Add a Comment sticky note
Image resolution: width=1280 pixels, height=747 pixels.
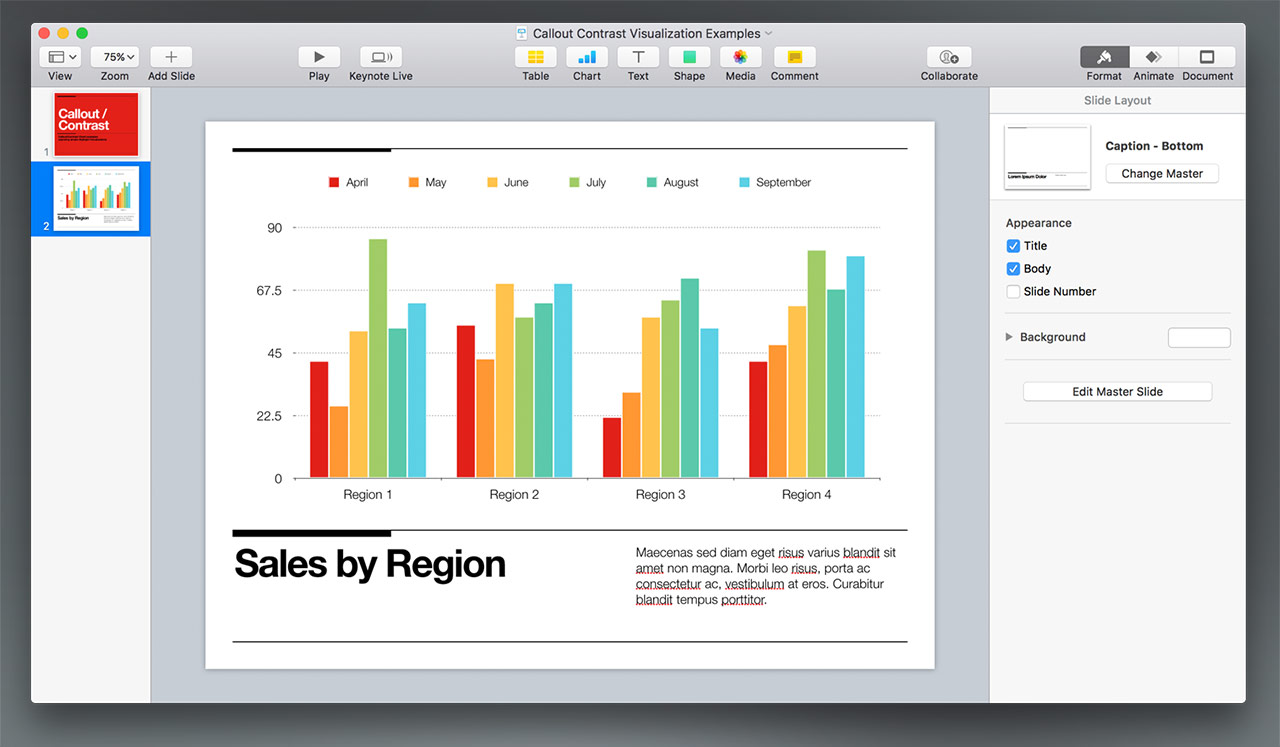pyautogui.click(x=794, y=58)
